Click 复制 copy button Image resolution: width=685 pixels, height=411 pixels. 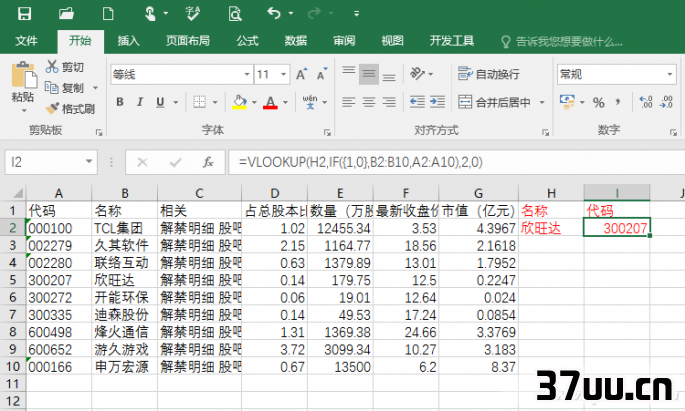(x=65, y=88)
